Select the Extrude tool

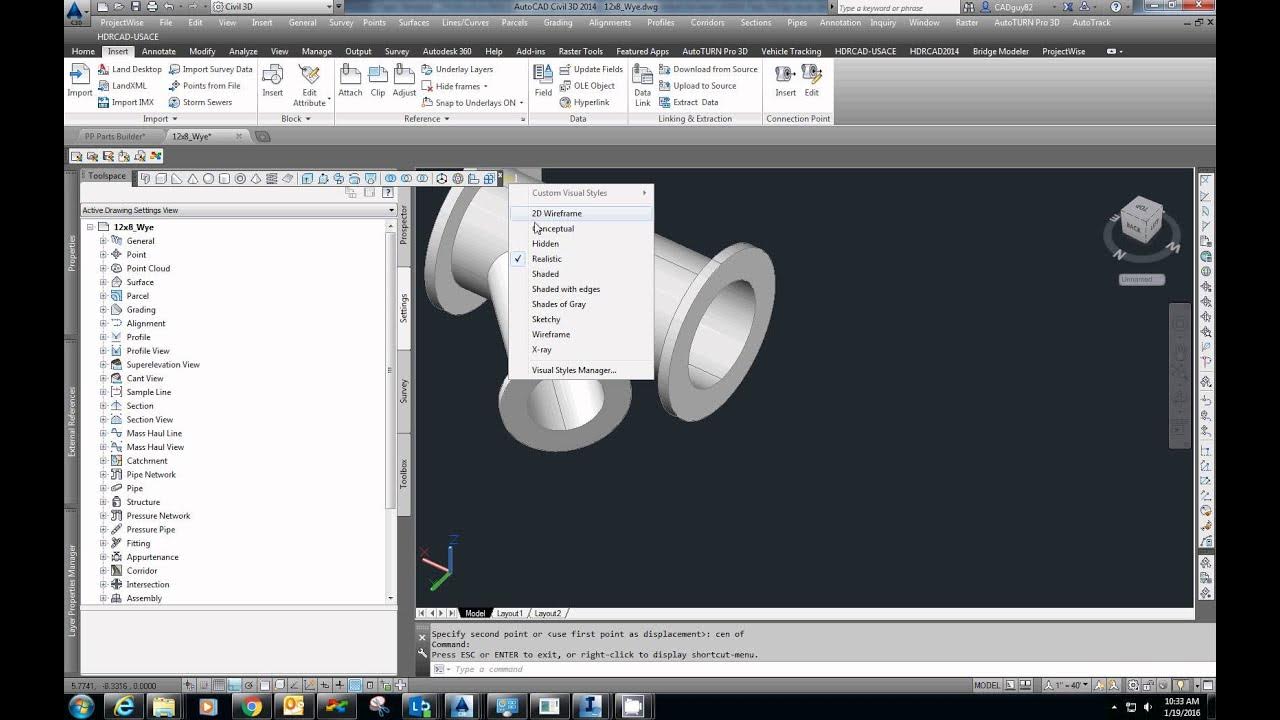(x=307, y=179)
